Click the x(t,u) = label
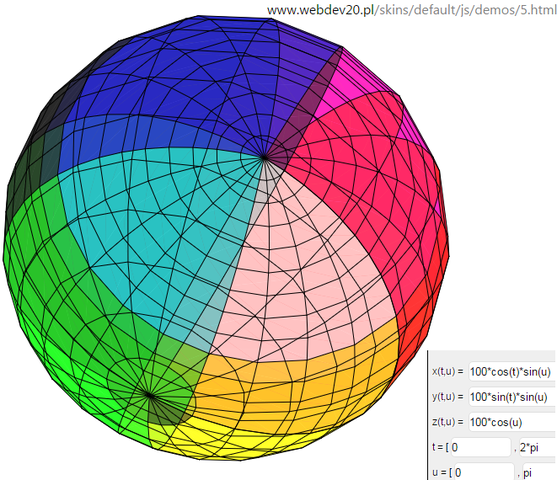 point(448,372)
